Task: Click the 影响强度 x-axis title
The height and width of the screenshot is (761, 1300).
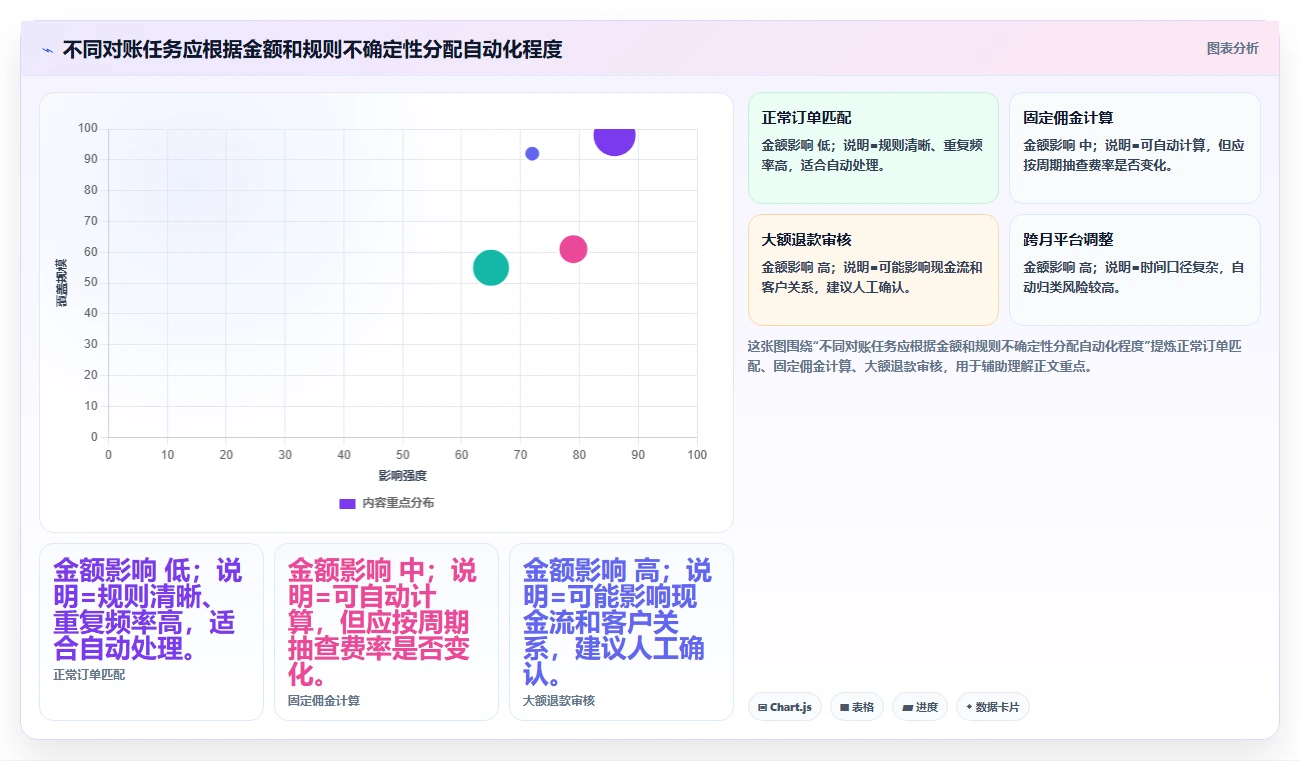Action: click(402, 476)
